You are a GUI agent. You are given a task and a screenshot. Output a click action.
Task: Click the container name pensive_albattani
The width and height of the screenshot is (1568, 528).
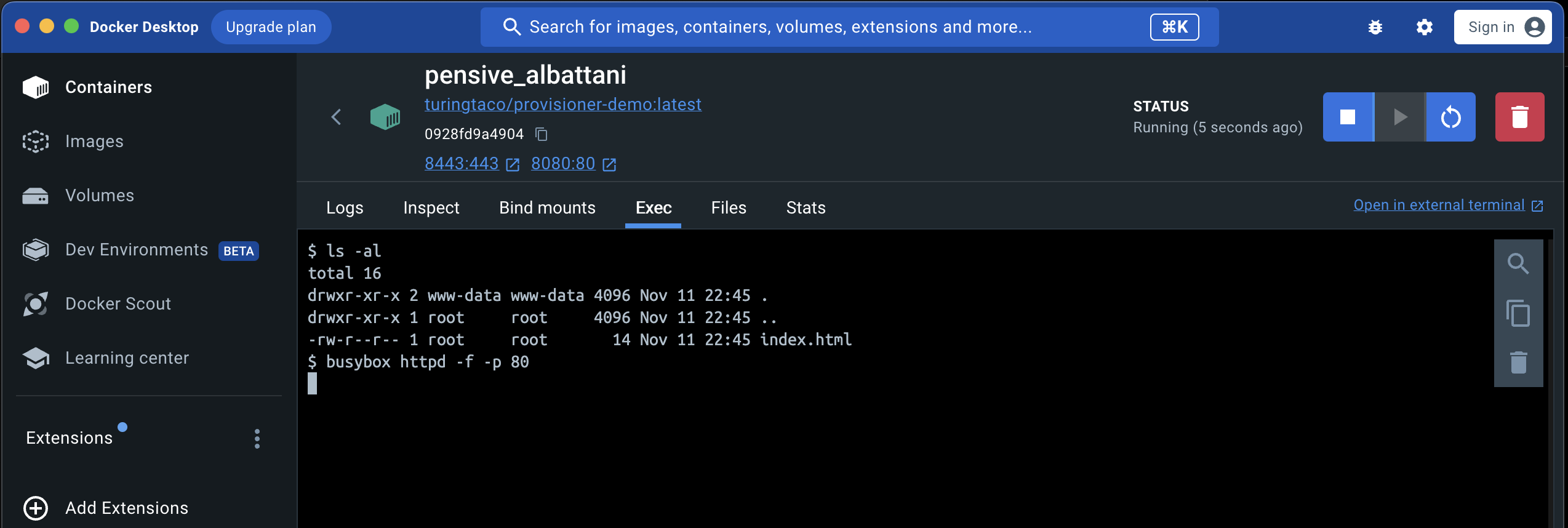click(x=526, y=75)
